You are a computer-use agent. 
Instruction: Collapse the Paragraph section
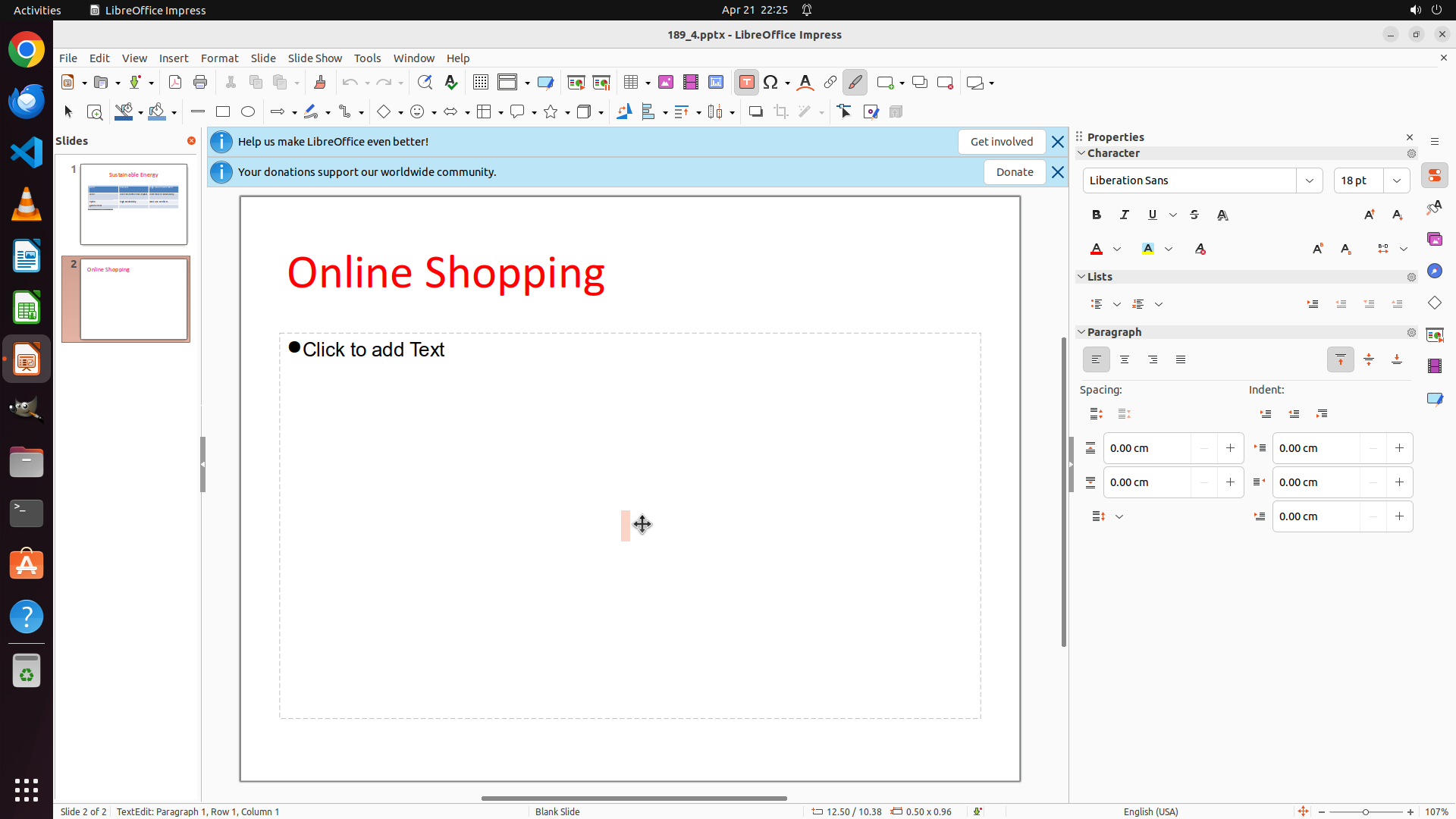[x=1082, y=332]
